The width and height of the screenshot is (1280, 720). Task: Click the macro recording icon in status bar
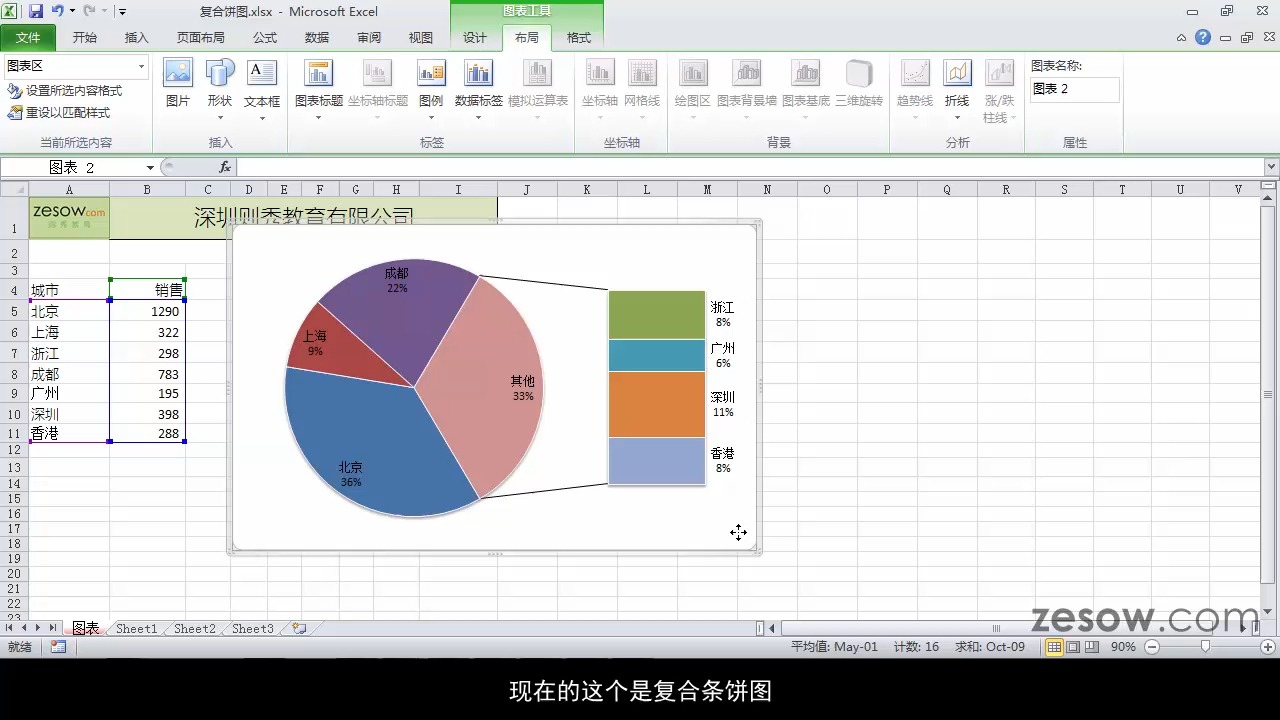58,647
